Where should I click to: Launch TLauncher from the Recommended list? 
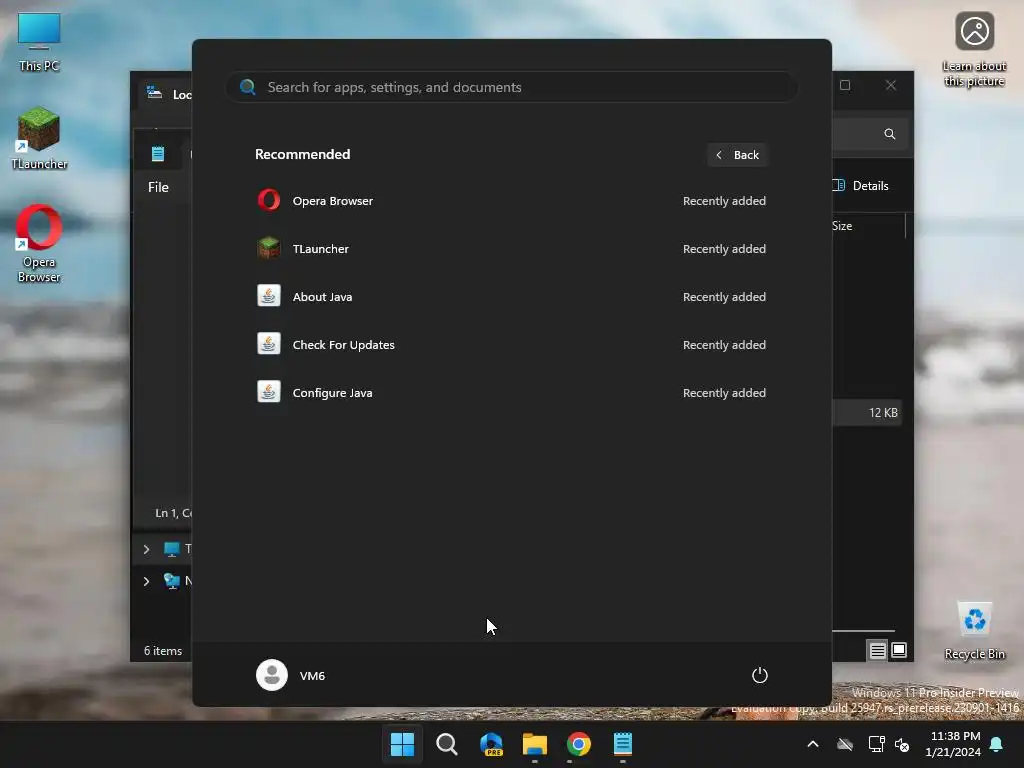pos(511,249)
